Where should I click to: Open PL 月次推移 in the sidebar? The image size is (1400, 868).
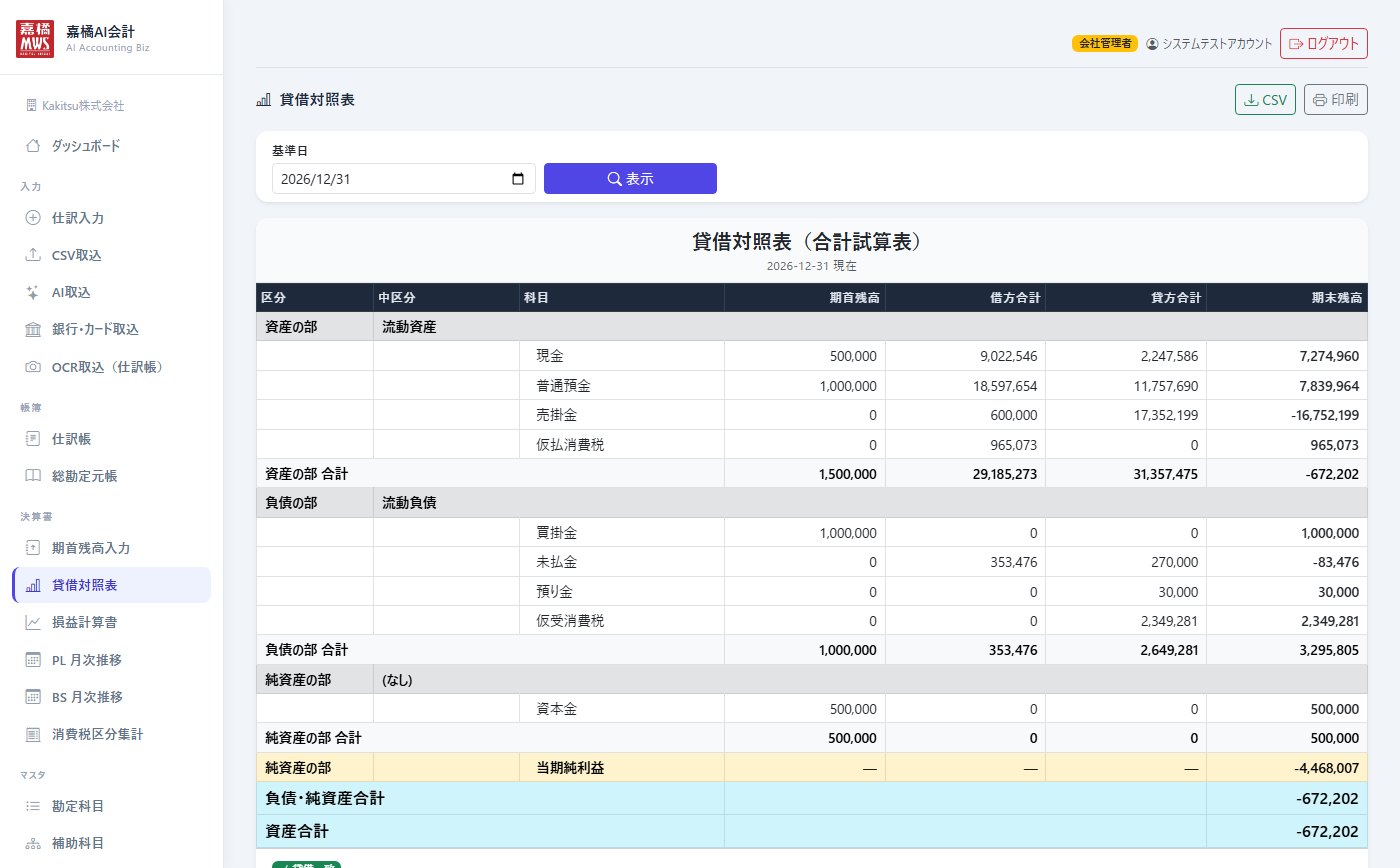pyautogui.click(x=111, y=660)
